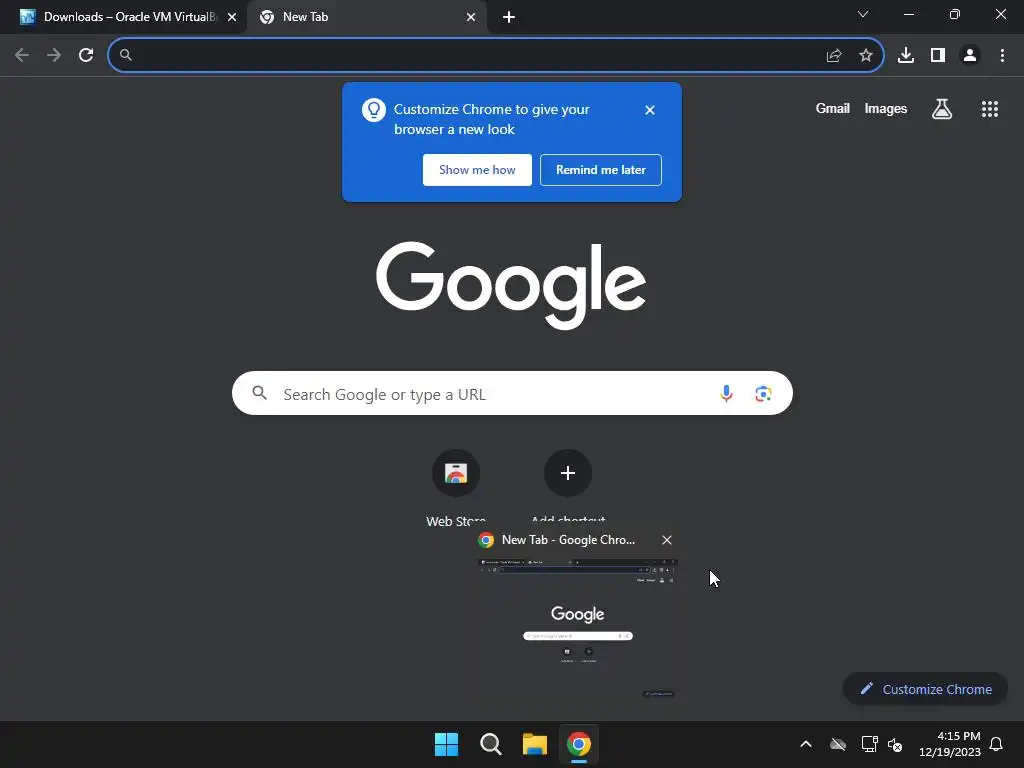This screenshot has width=1024, height=768.
Task: Open the network tray icon
Action: pos(869,744)
